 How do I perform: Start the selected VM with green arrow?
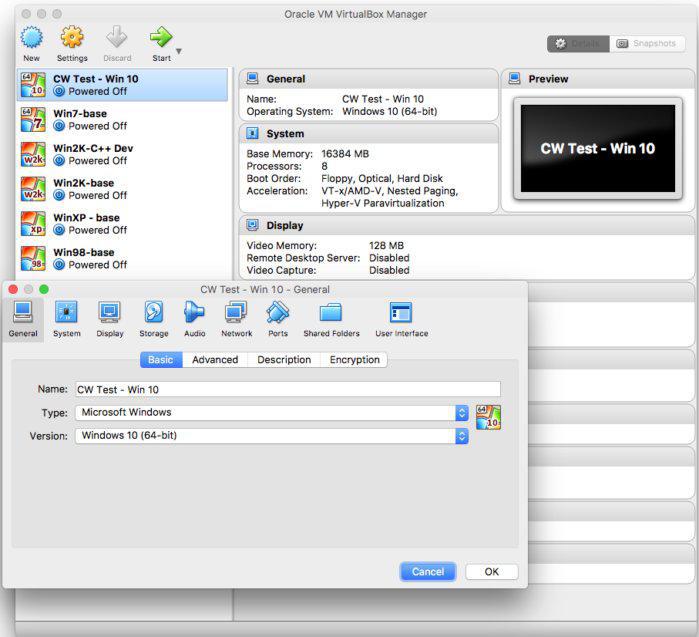click(x=160, y=37)
